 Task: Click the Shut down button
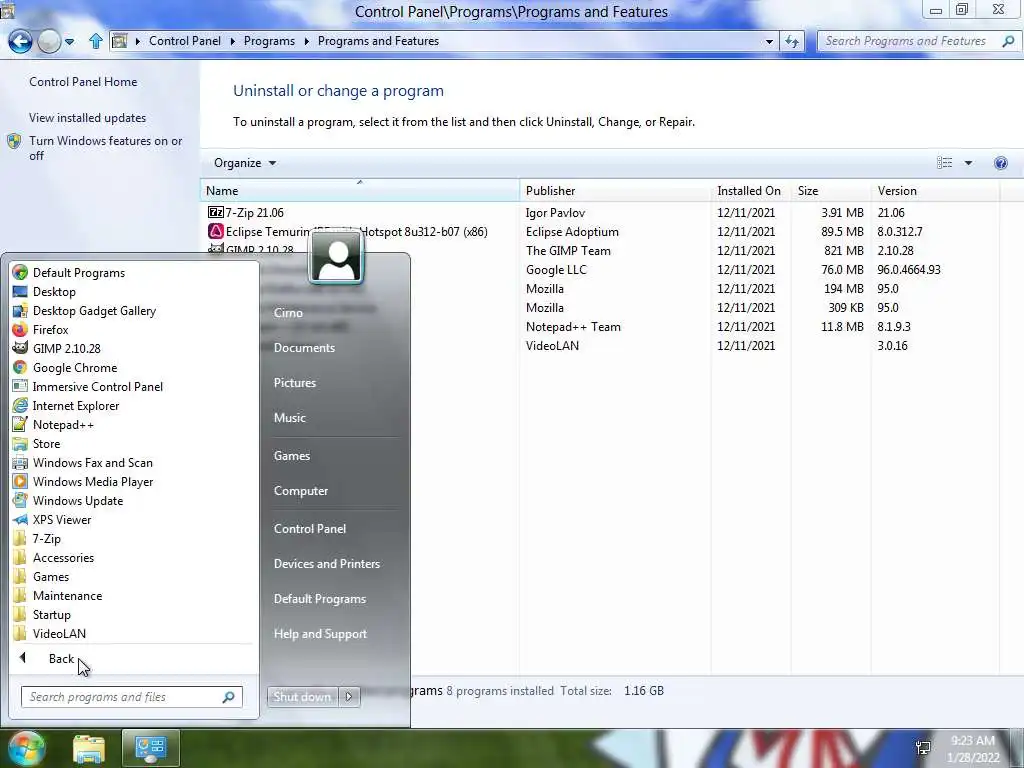click(302, 697)
